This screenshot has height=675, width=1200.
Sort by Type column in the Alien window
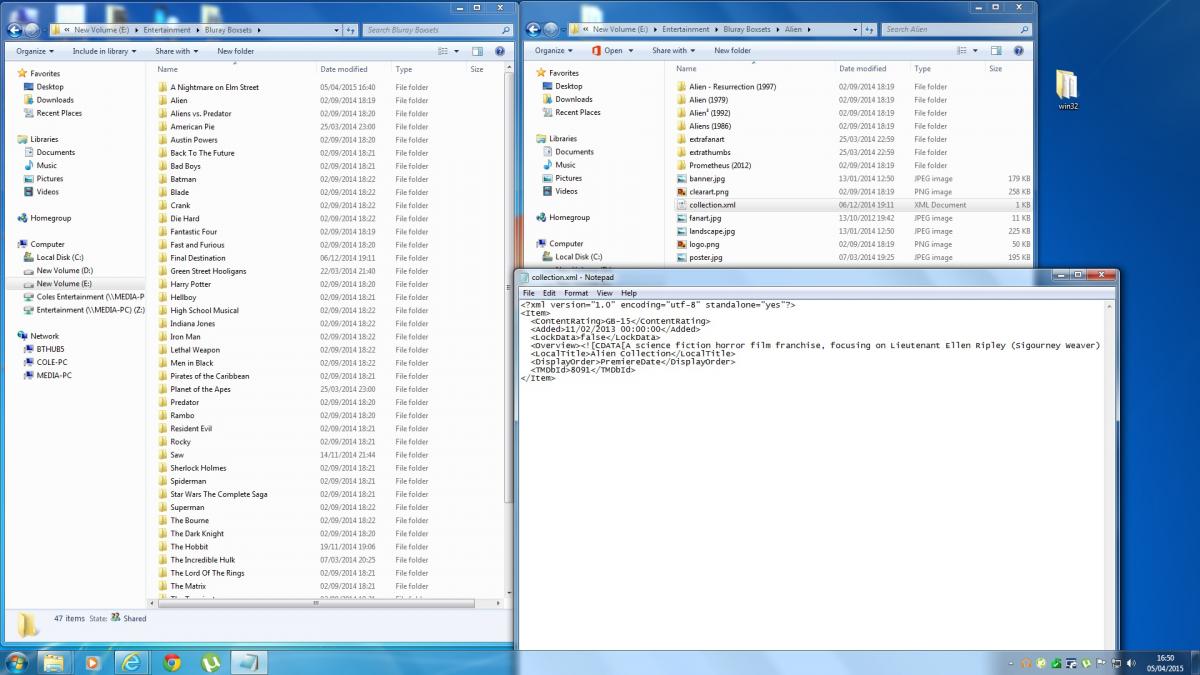click(947, 69)
